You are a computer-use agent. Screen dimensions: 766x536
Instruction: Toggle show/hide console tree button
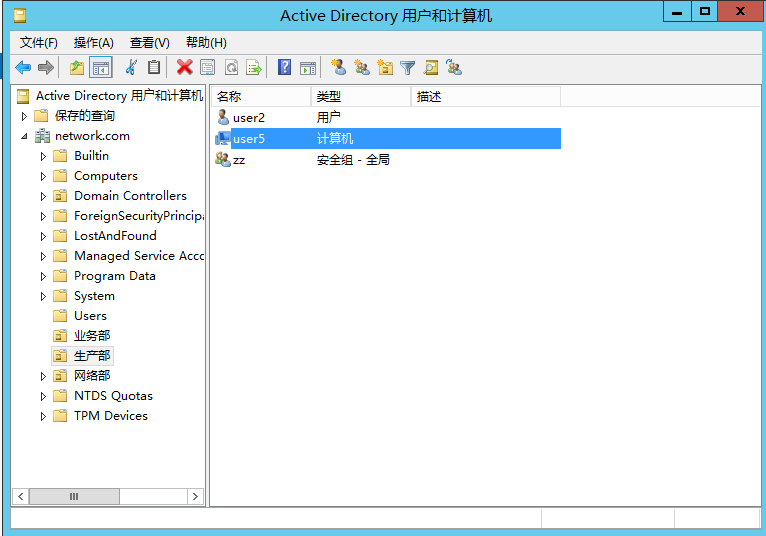click(x=101, y=67)
